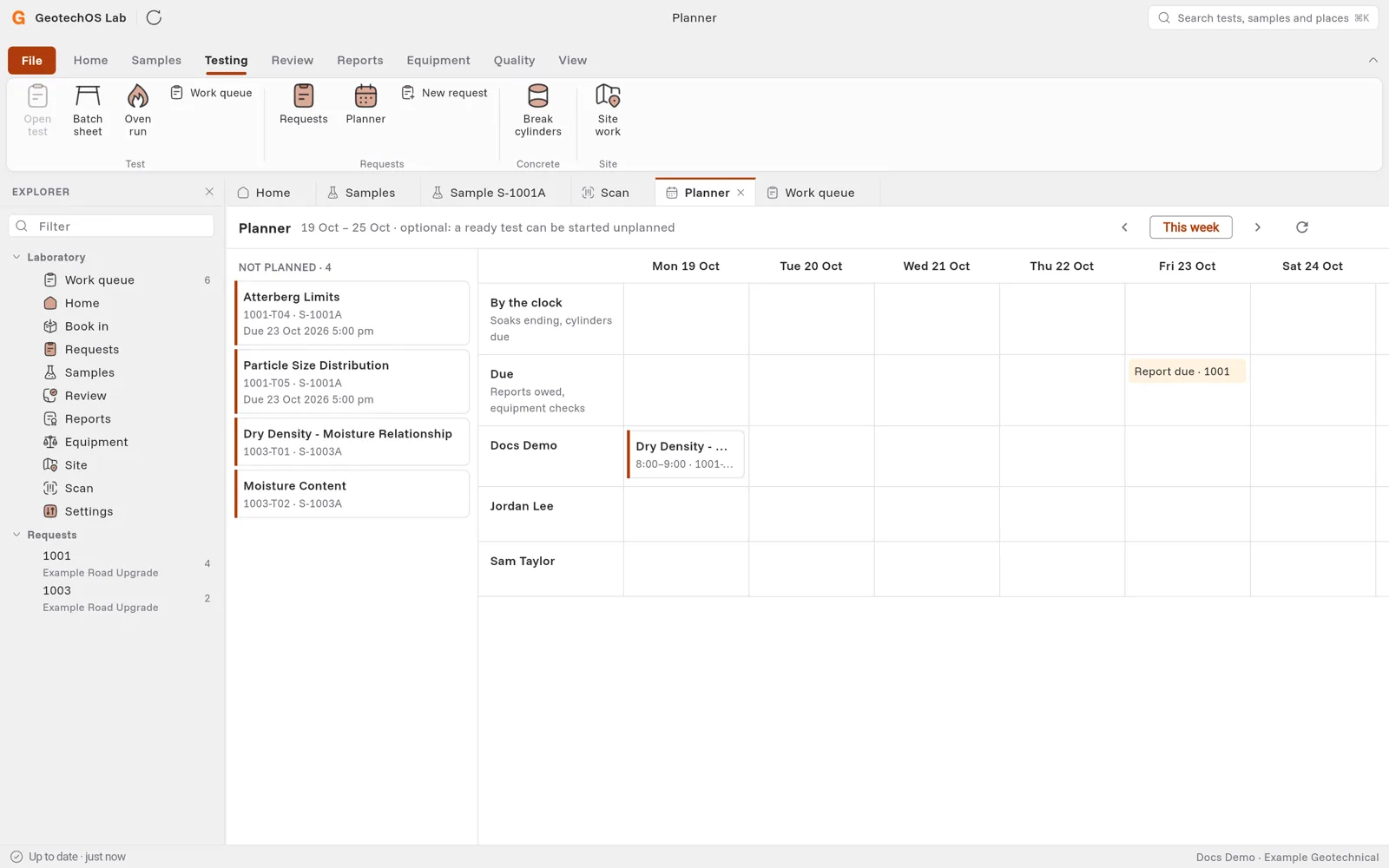Click the This week button
The height and width of the screenshot is (868, 1389).
pos(1190,227)
